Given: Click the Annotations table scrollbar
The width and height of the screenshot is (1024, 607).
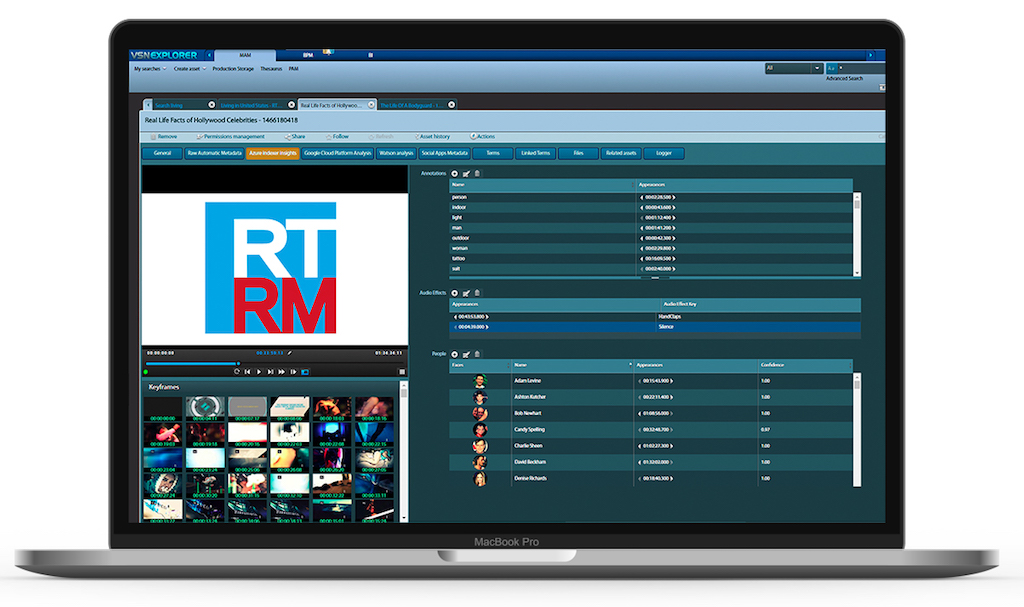Looking at the screenshot, I should click(857, 235).
